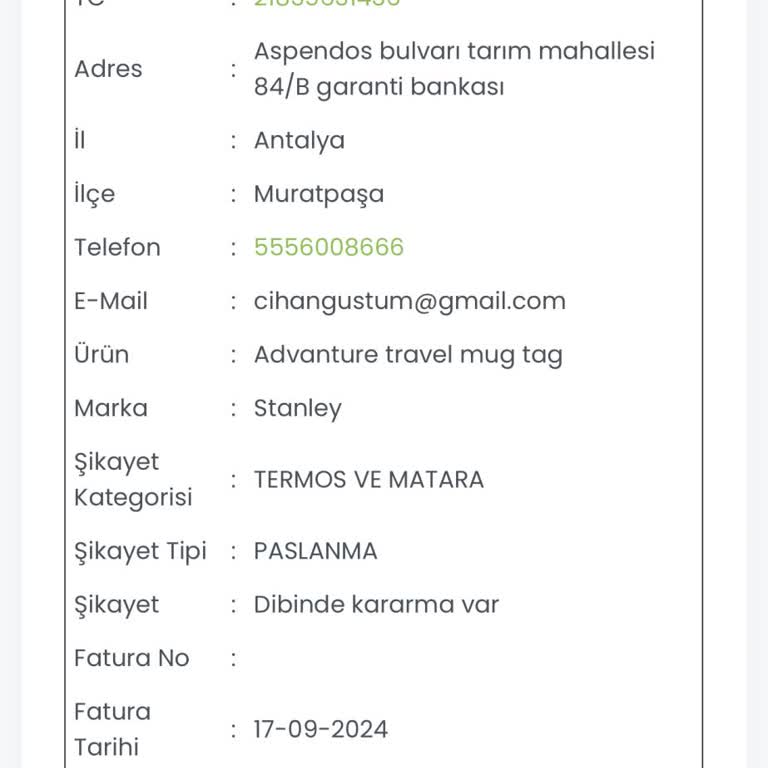Click the Adres field label
768x768 pixels.
pos(108,69)
